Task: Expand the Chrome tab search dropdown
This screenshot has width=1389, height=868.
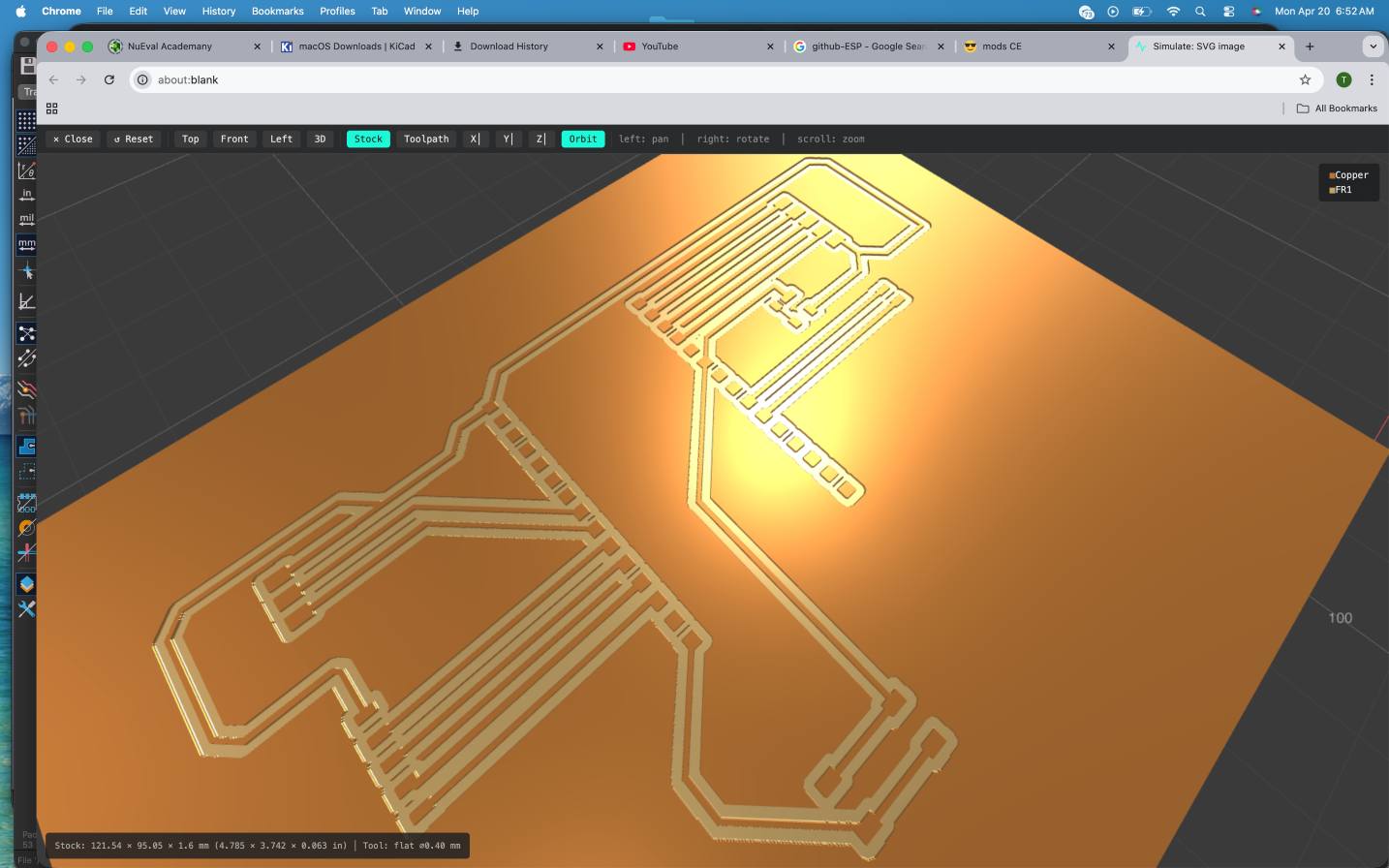Action: coord(1373,46)
